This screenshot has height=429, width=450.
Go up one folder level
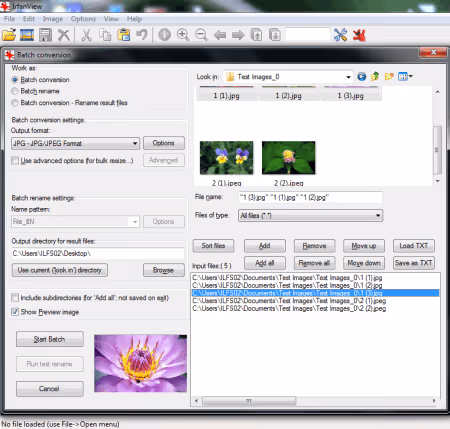[375, 77]
